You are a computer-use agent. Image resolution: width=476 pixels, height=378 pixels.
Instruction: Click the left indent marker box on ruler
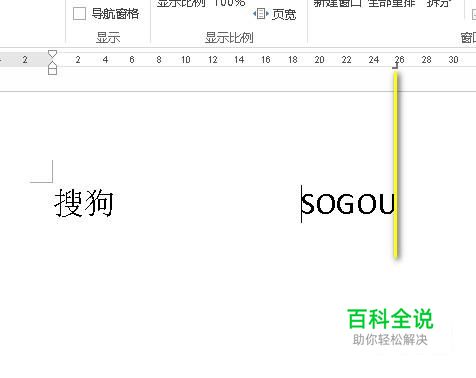[x=52, y=71]
